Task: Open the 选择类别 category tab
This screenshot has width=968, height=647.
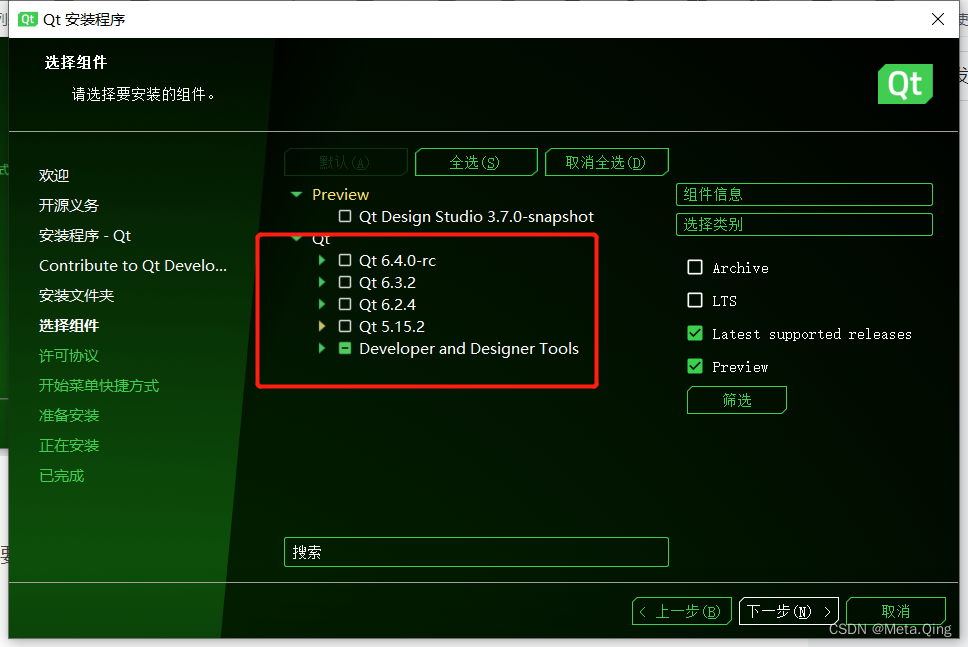Action: (x=804, y=224)
